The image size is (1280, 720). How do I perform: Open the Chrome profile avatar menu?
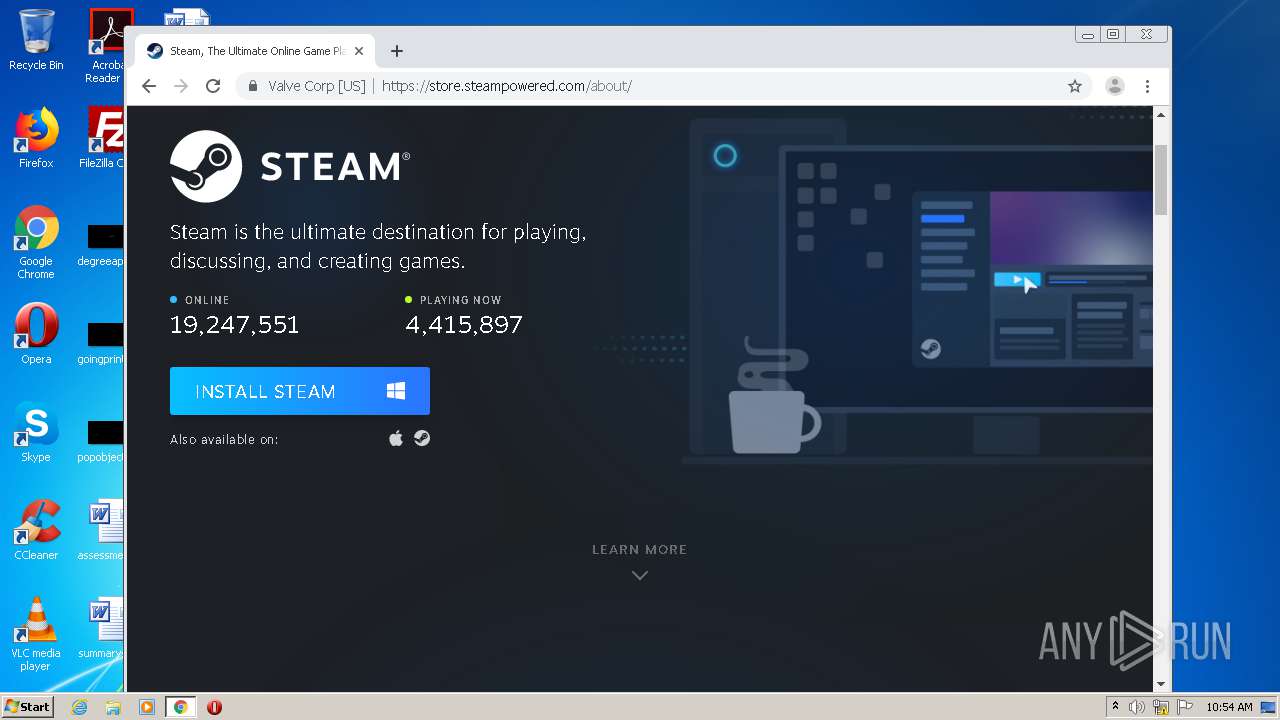(1115, 86)
